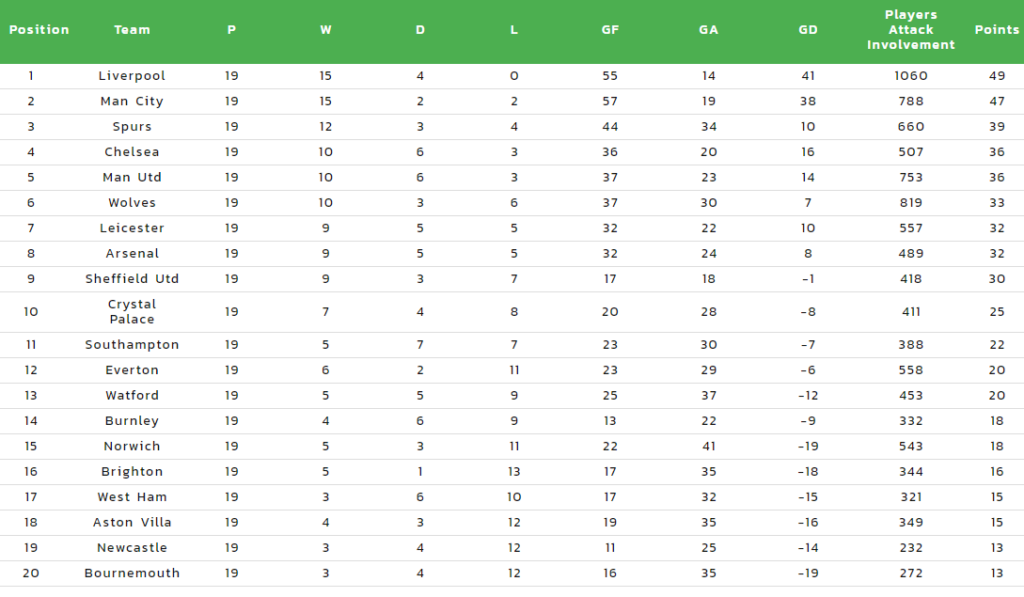Click the Sheffield Utd team name

click(132, 279)
